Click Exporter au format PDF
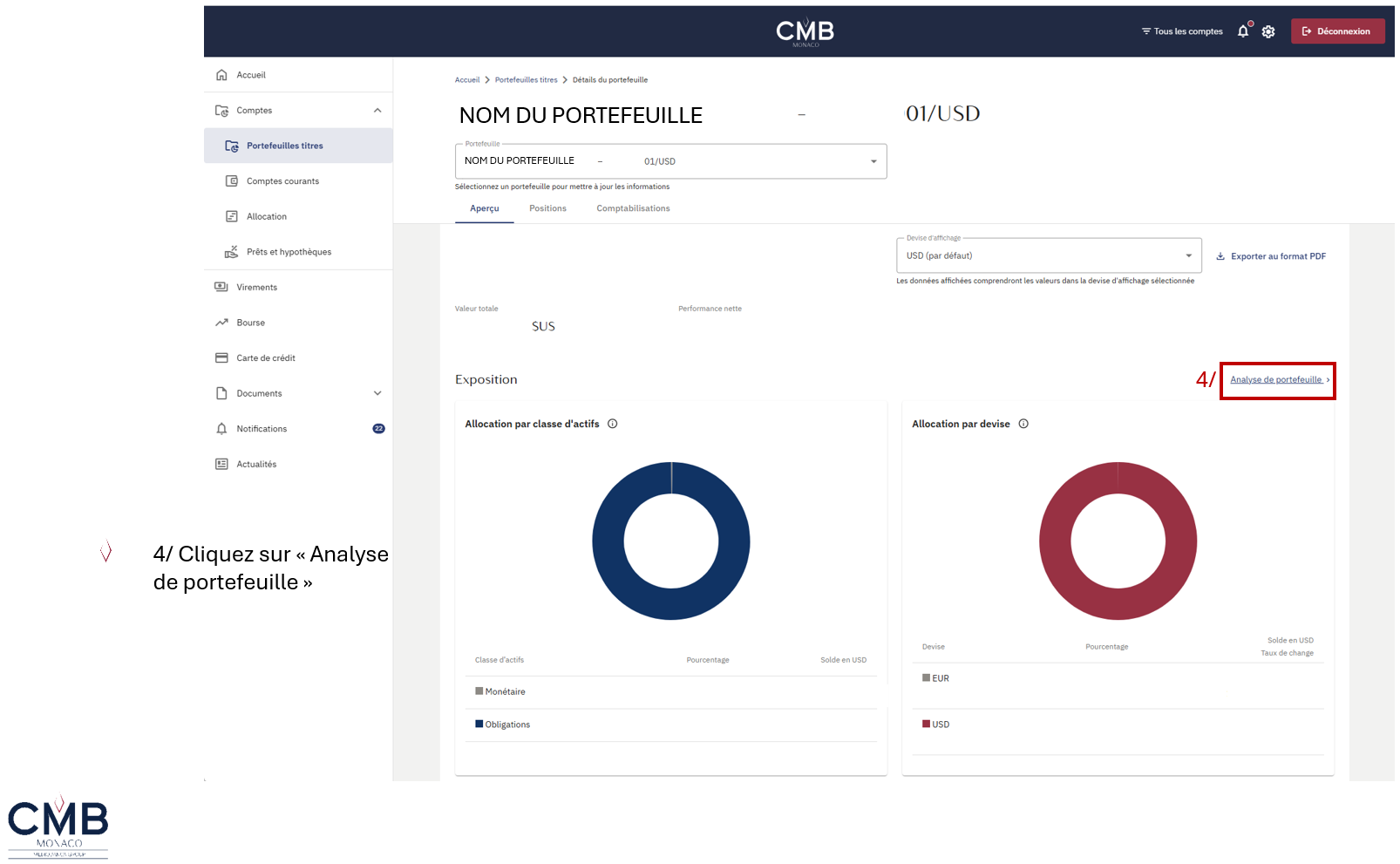Viewport: 1400px width, 864px height. 1271,256
